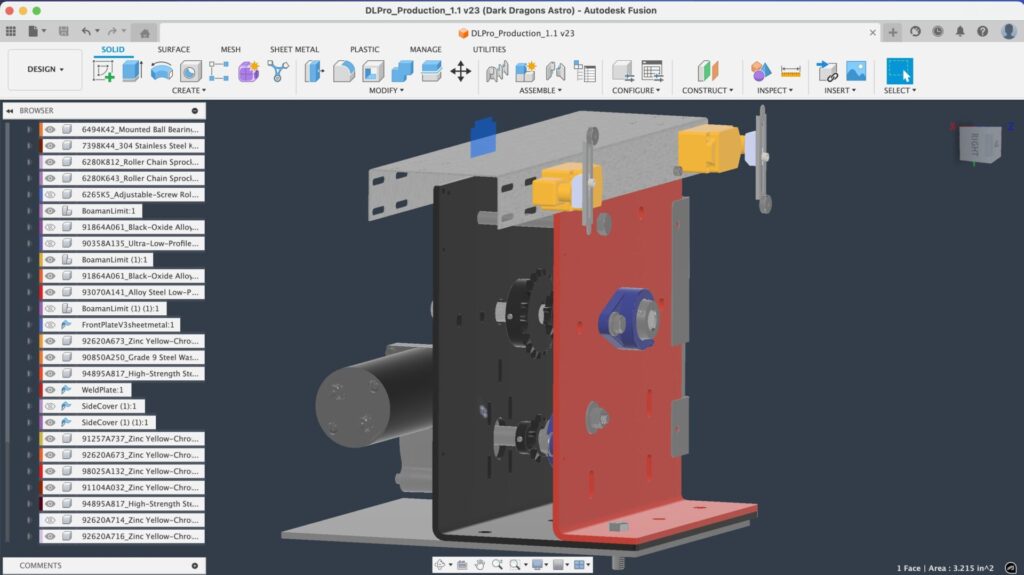Click the ViewCube RIGHT face
The width and height of the screenshot is (1024, 575).
click(975, 144)
